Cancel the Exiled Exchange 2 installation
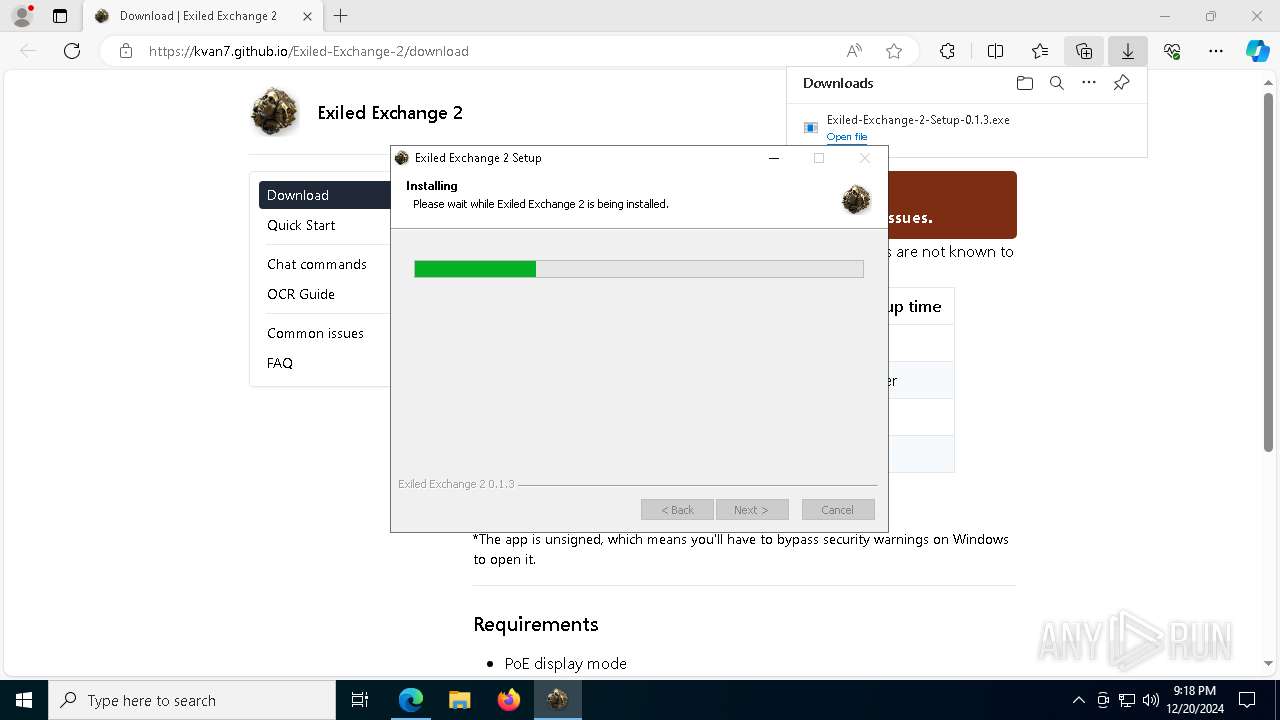 click(838, 510)
